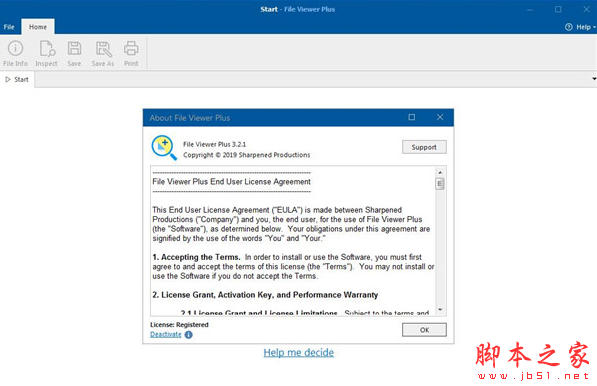Select the Start document tab
The width and height of the screenshot is (597, 386).
point(17,79)
